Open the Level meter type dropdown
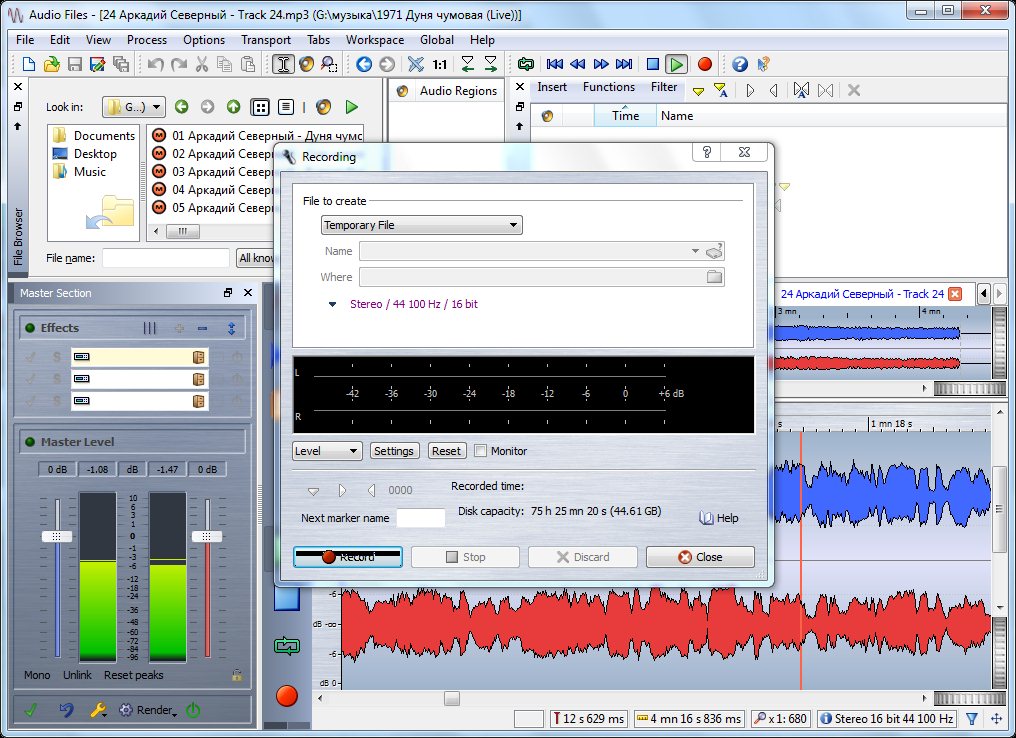 point(327,451)
